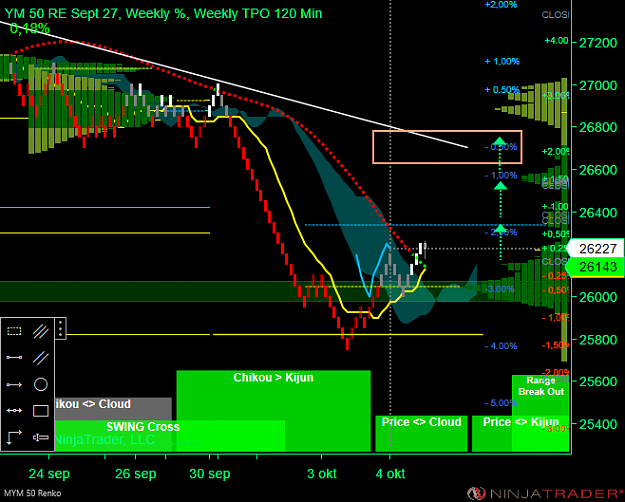Click the +4.00 label beside 27200
Image resolution: width=625 pixels, height=502 pixels.
click(x=556, y=41)
